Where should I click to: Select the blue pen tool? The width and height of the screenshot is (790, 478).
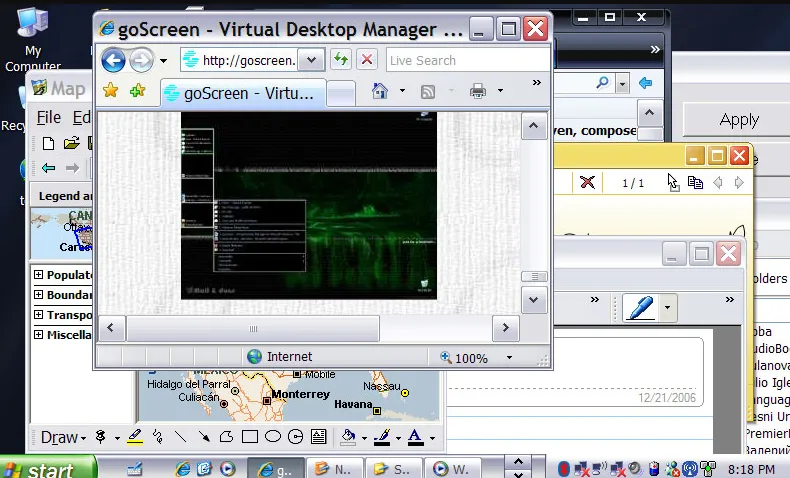click(641, 307)
